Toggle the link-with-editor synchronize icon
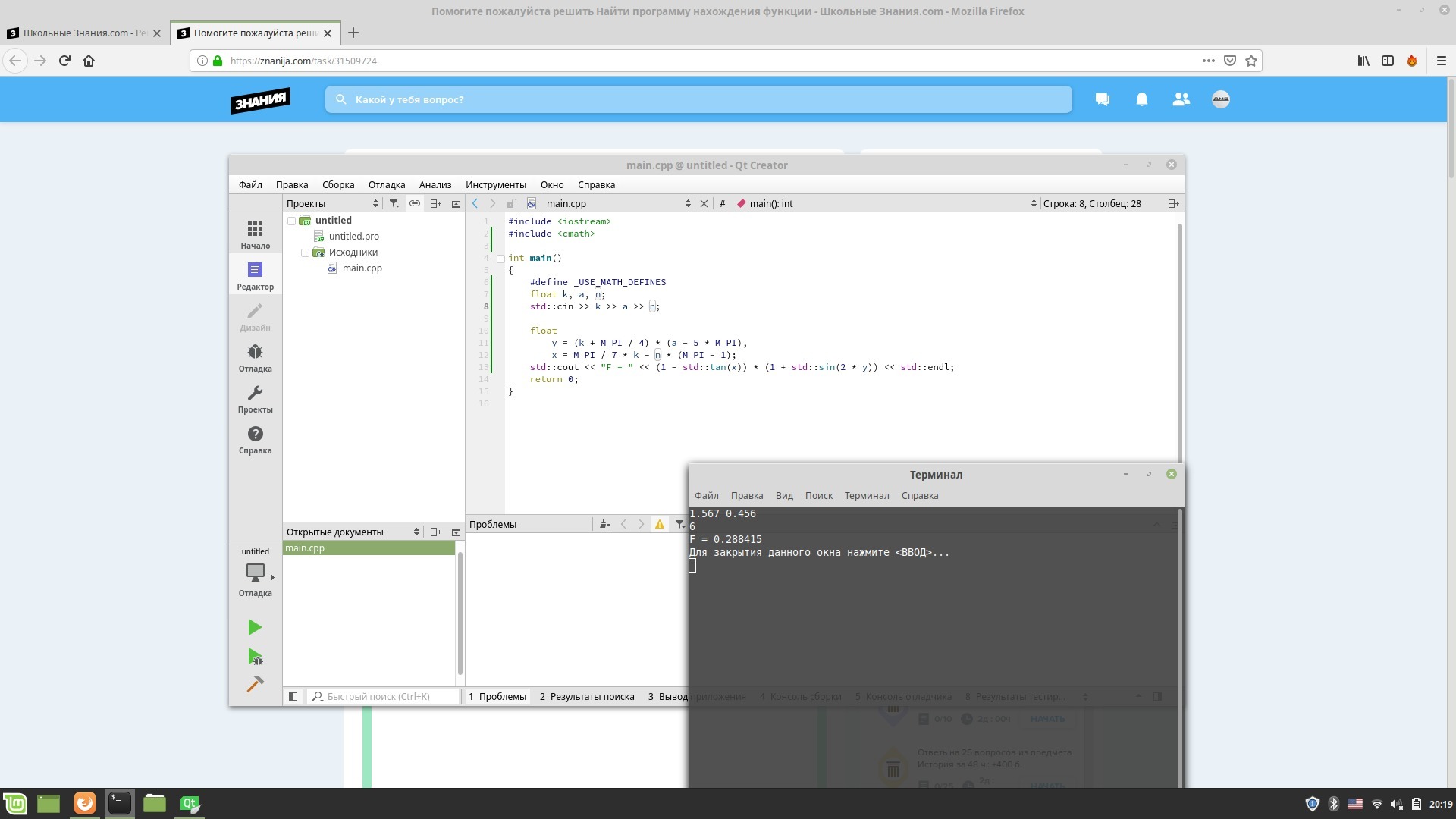Image resolution: width=1456 pixels, height=819 pixels. (415, 203)
